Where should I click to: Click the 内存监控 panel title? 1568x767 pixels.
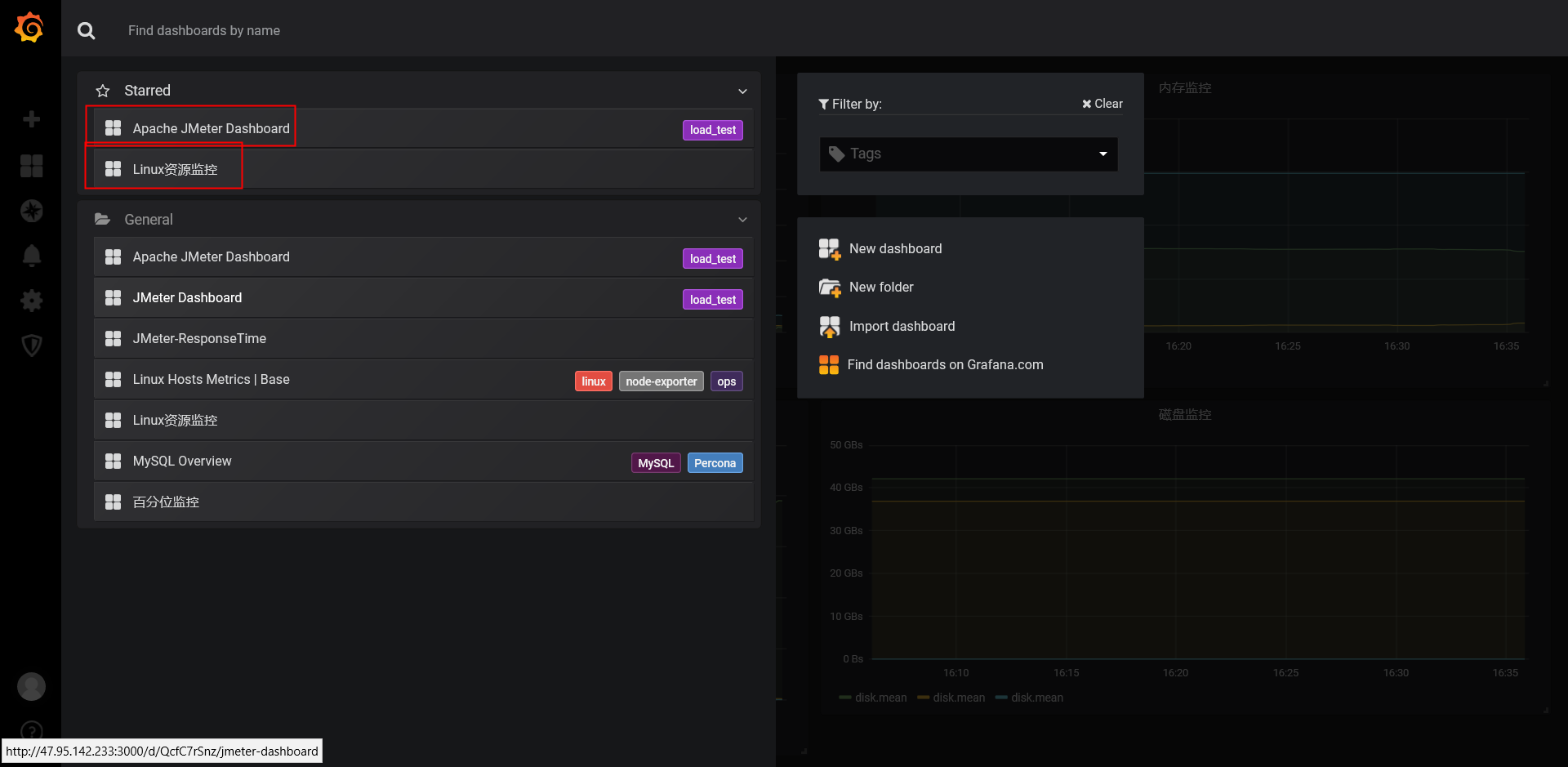click(1185, 87)
